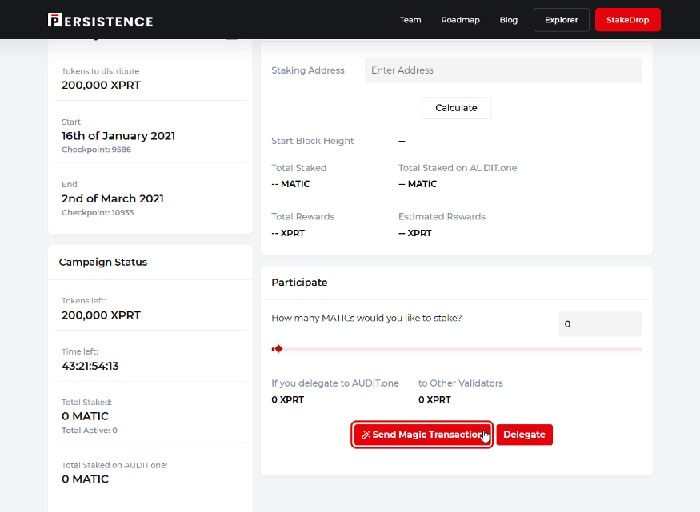Select the Total Staked on AUDIT.one '0 MATIC' value
The image size is (700, 512).
[x=85, y=479]
